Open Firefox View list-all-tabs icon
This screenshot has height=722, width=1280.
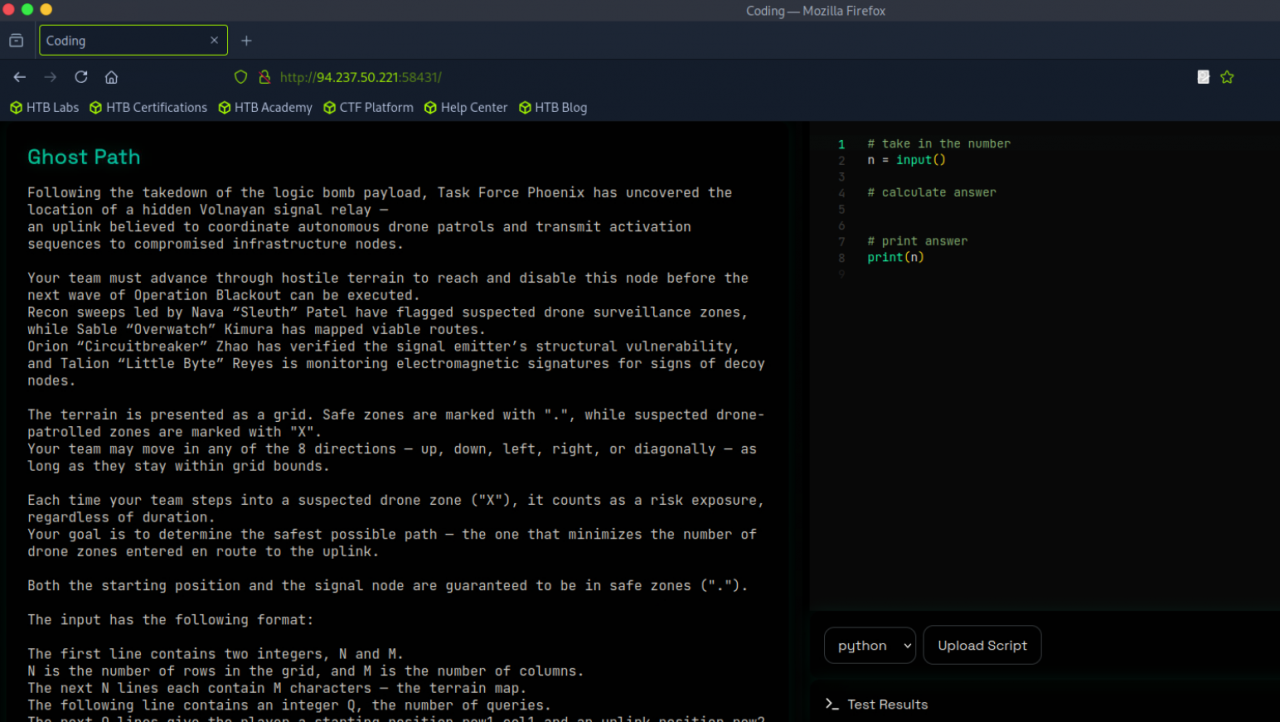click(x=16, y=41)
